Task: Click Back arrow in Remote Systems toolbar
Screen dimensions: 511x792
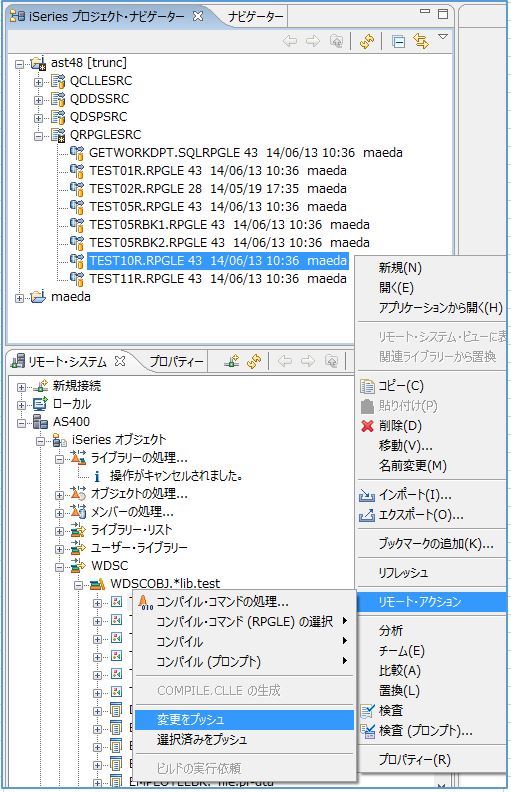Action: pyautogui.click(x=285, y=361)
